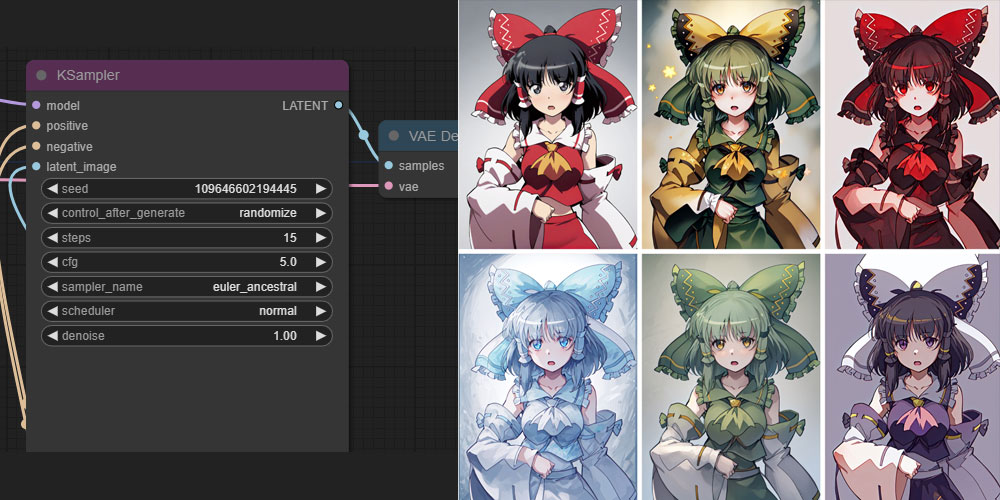Select previous scheduler option
This screenshot has width=1000, height=500.
point(52,311)
